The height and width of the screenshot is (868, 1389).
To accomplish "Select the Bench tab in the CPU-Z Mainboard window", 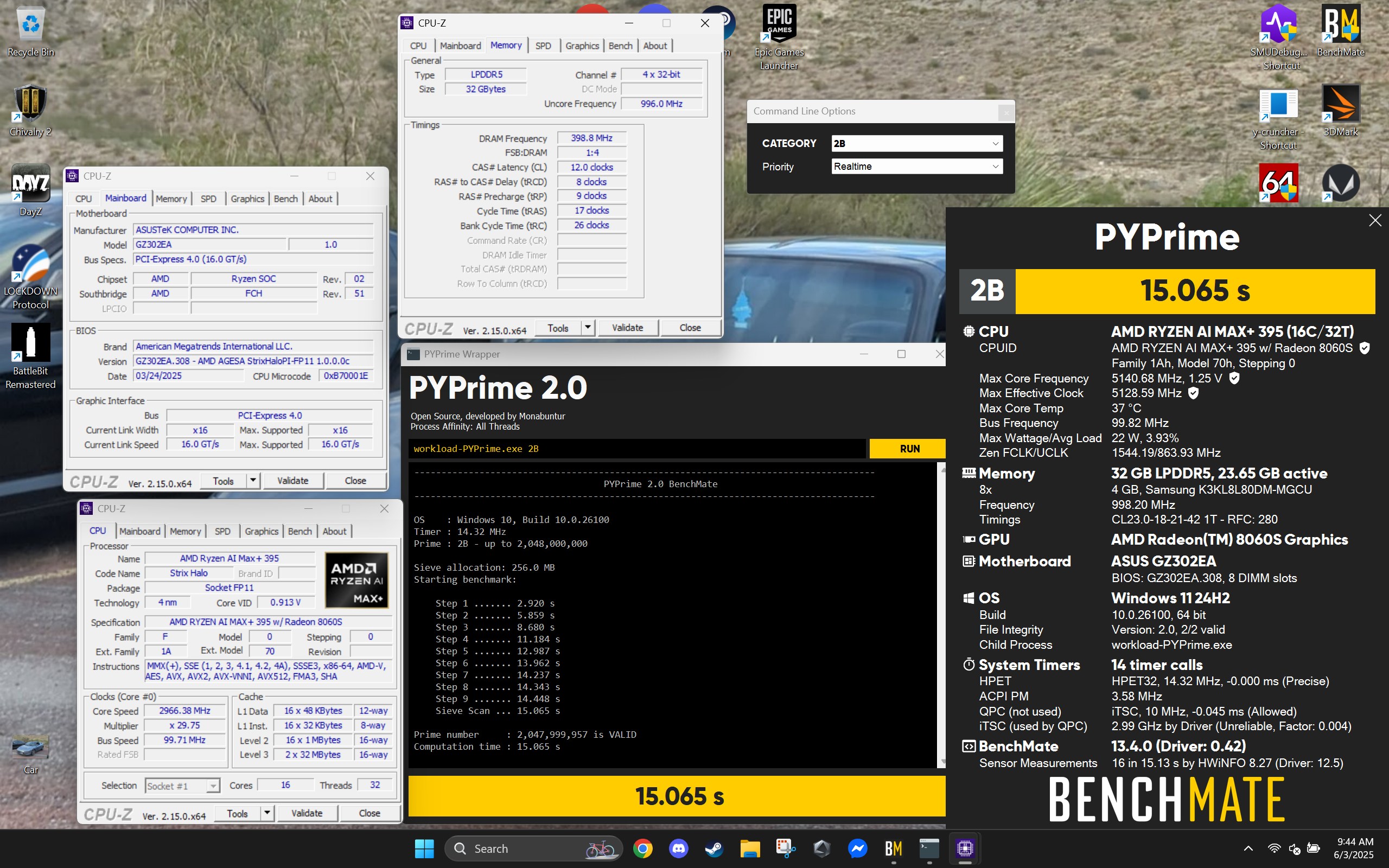I will [285, 199].
